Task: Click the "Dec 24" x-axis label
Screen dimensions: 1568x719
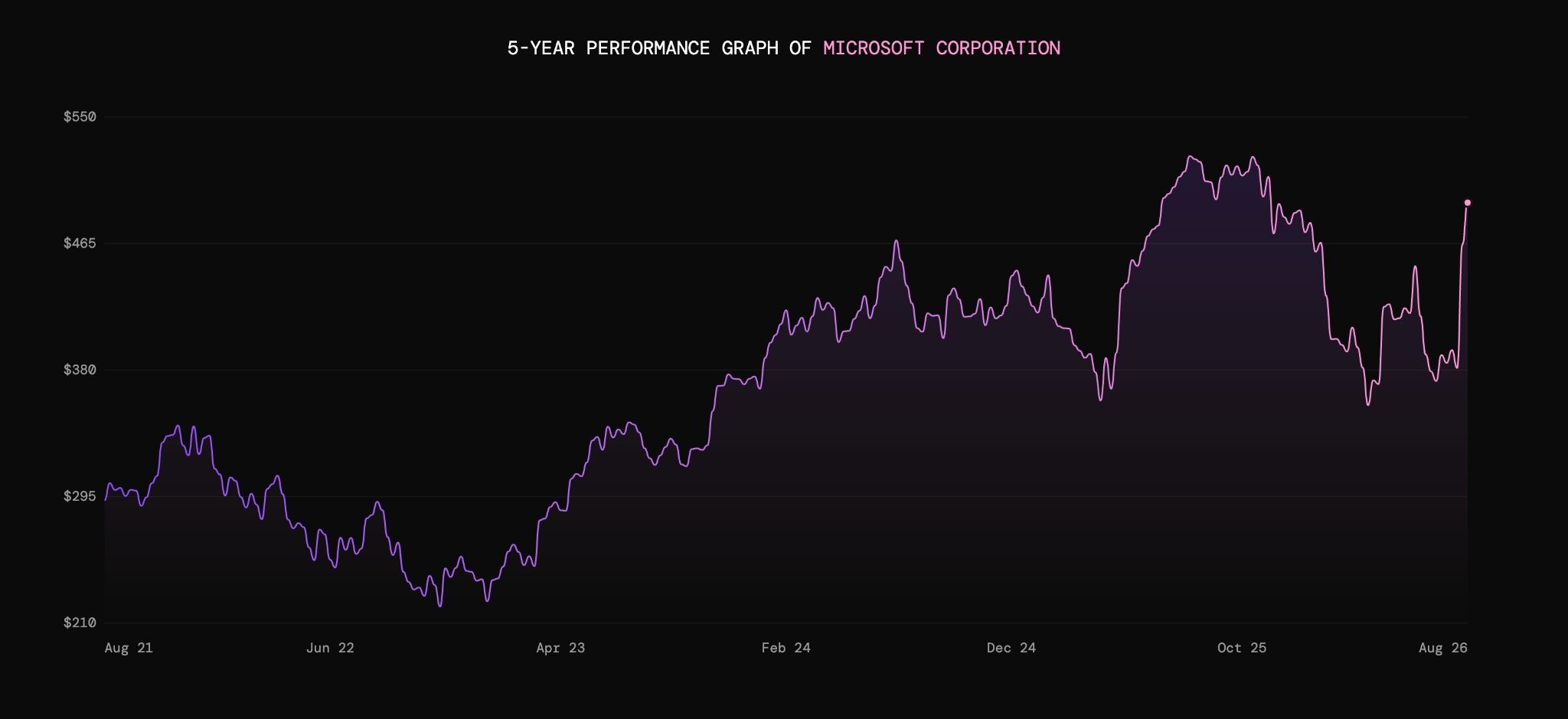Action: tap(1011, 648)
